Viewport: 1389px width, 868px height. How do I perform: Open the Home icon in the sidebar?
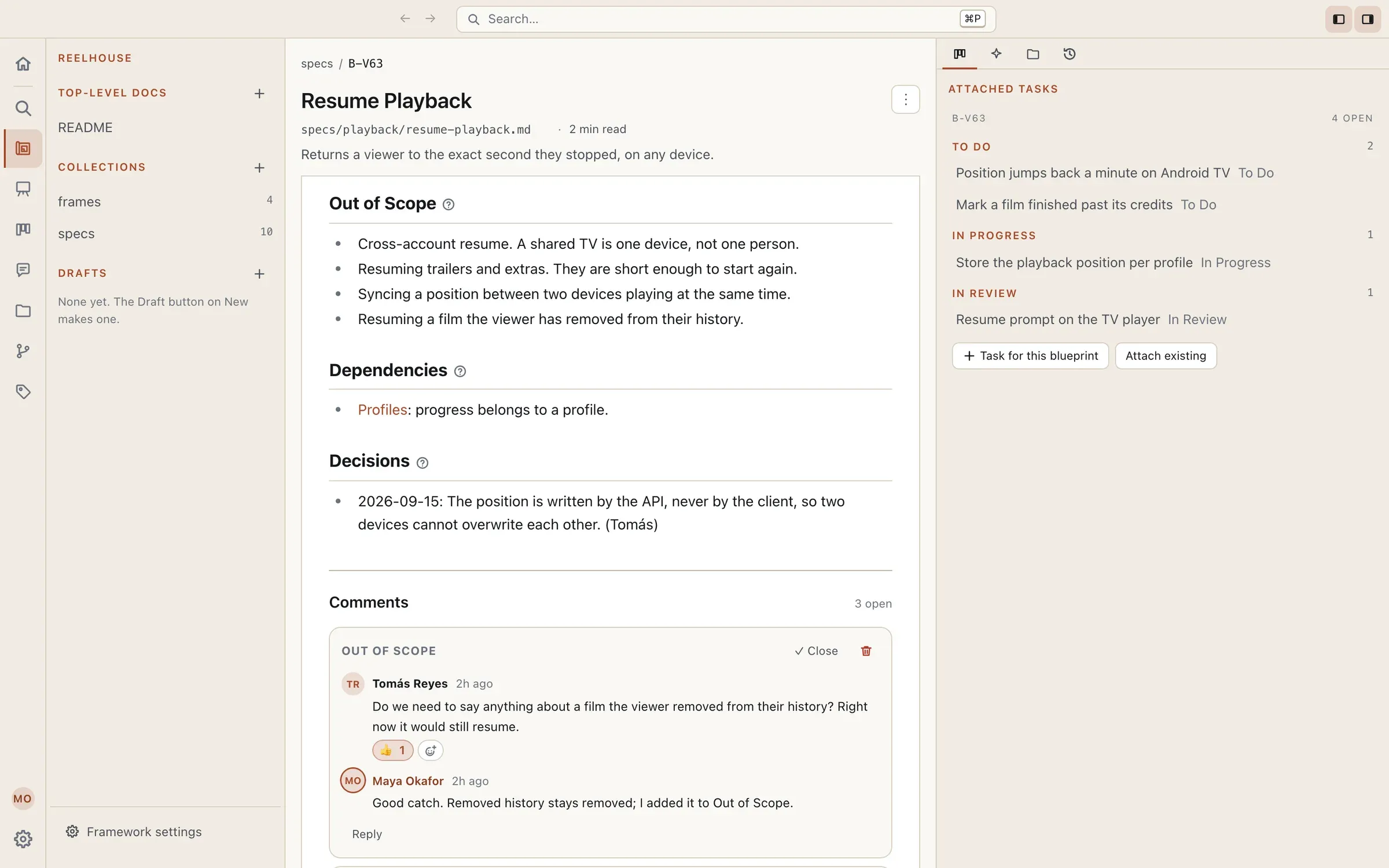23,64
